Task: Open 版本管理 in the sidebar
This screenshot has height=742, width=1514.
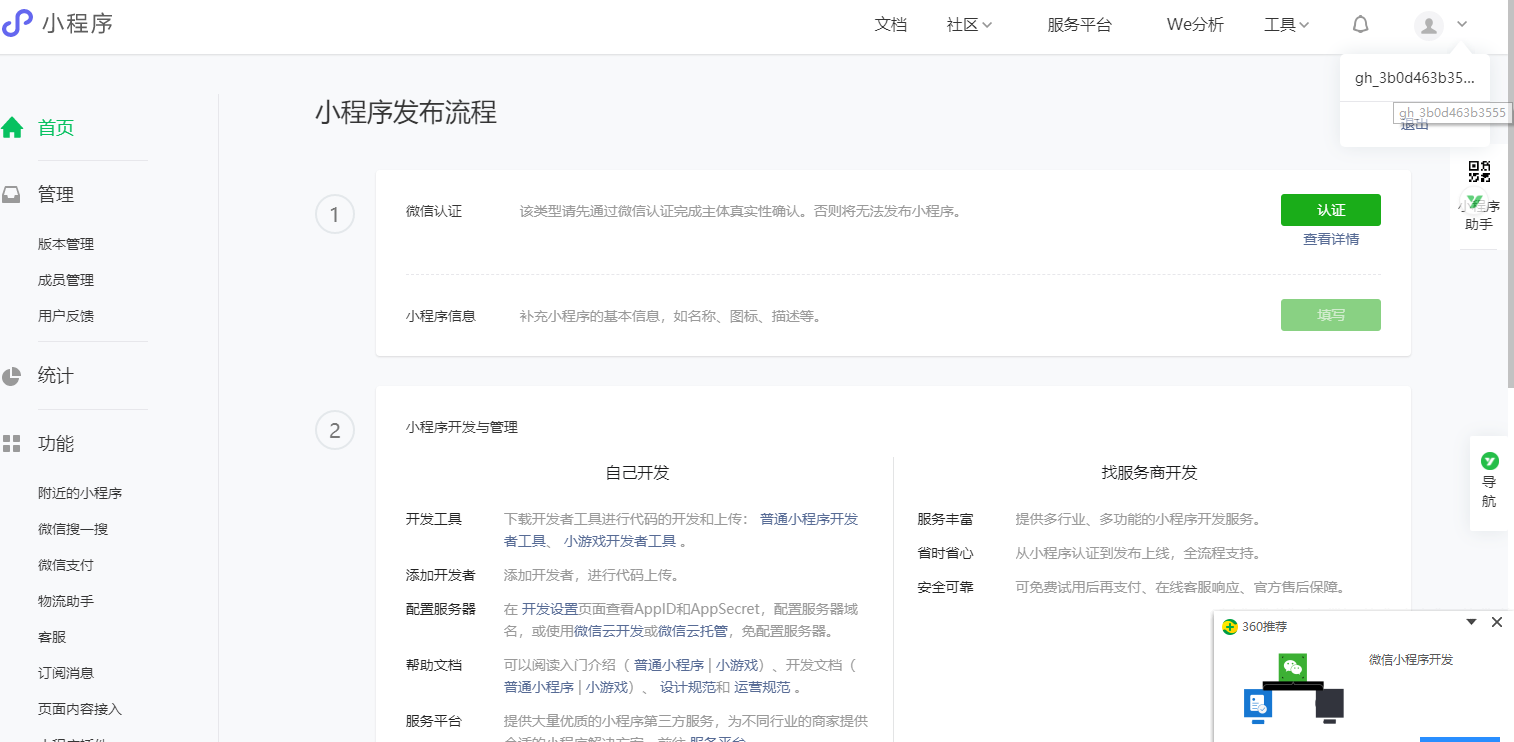Action: click(x=66, y=244)
